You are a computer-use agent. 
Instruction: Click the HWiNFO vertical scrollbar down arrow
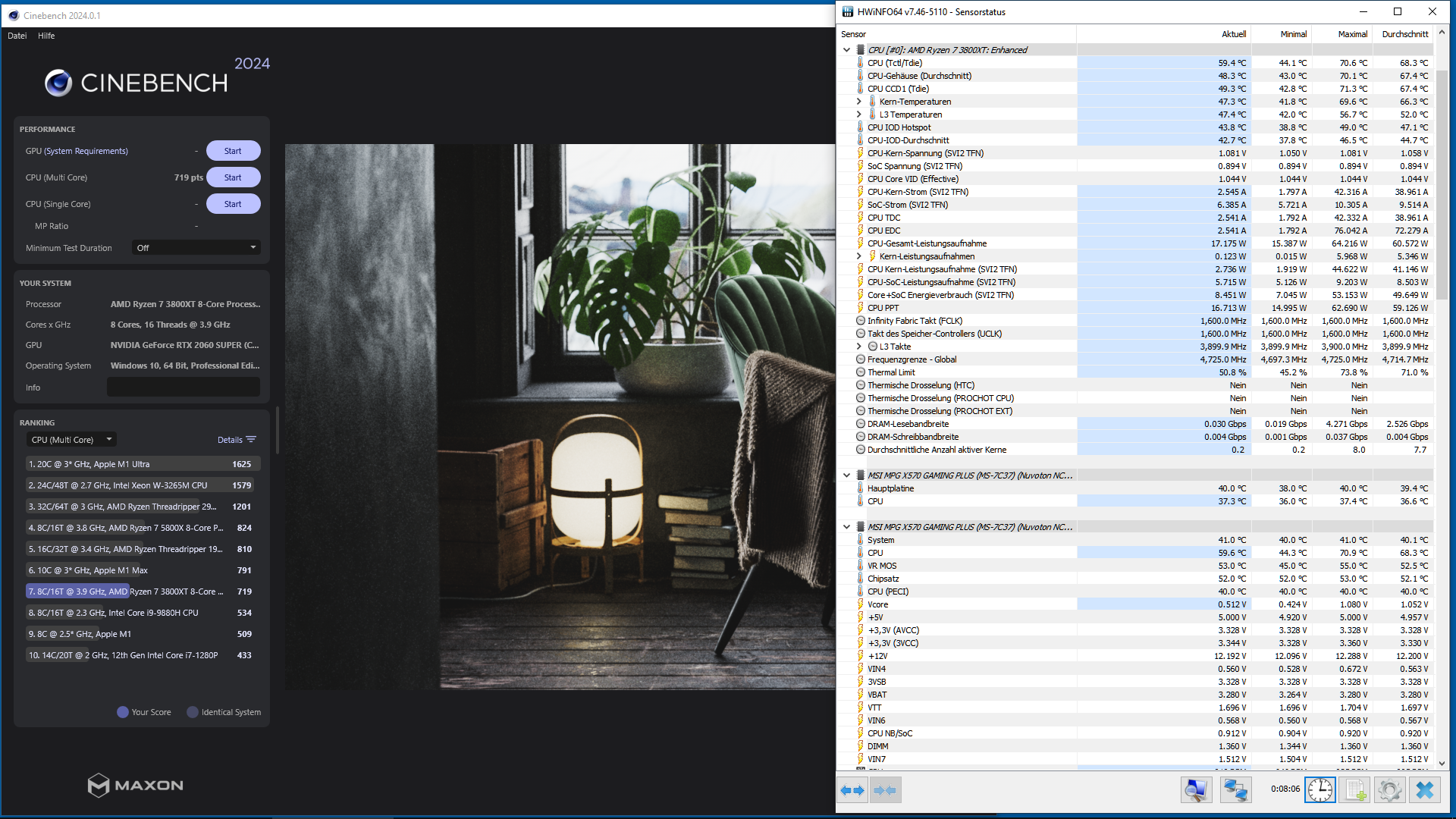point(1442,764)
